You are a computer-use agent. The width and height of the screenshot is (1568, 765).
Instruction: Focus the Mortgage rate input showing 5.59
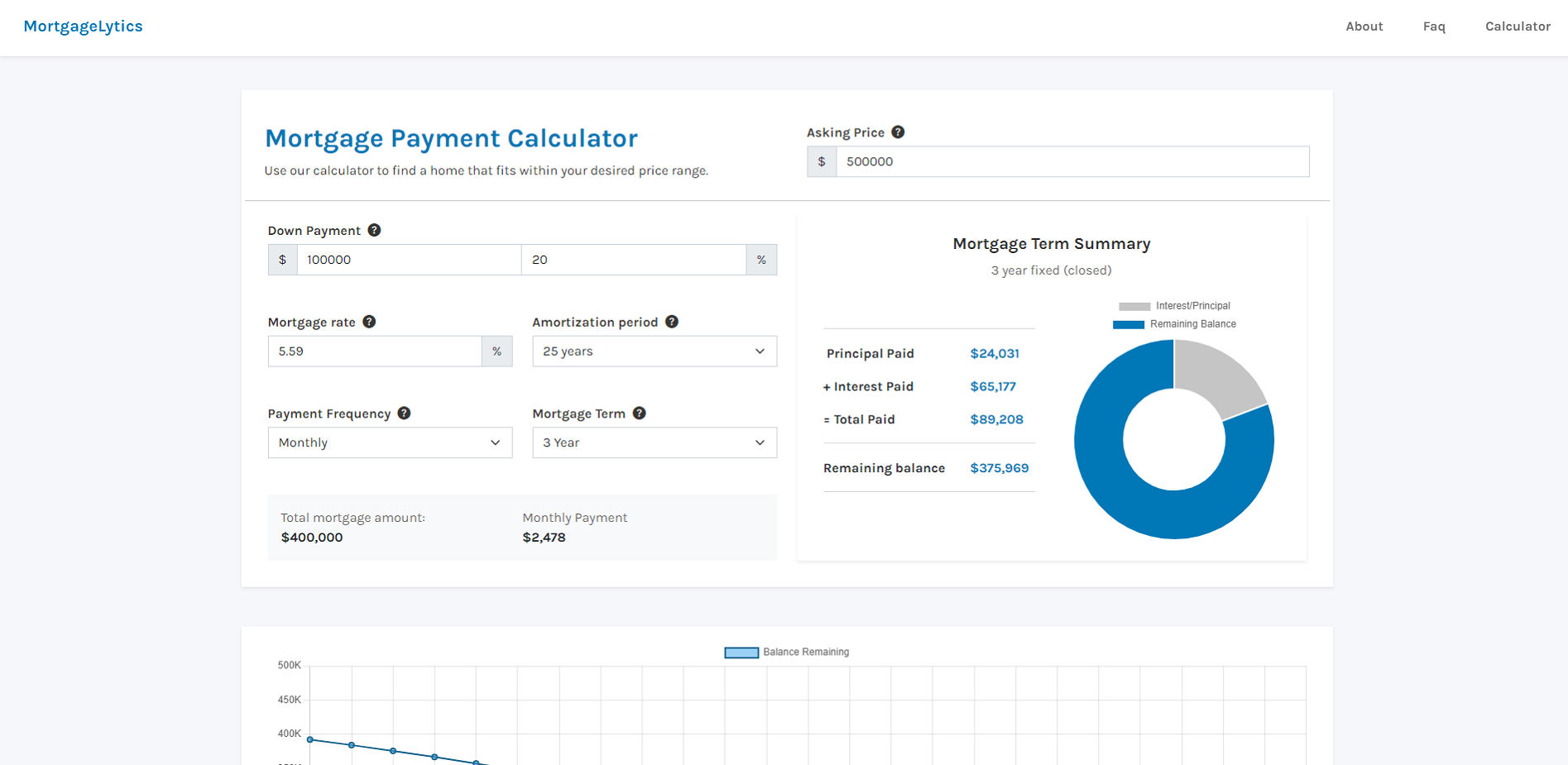point(375,351)
